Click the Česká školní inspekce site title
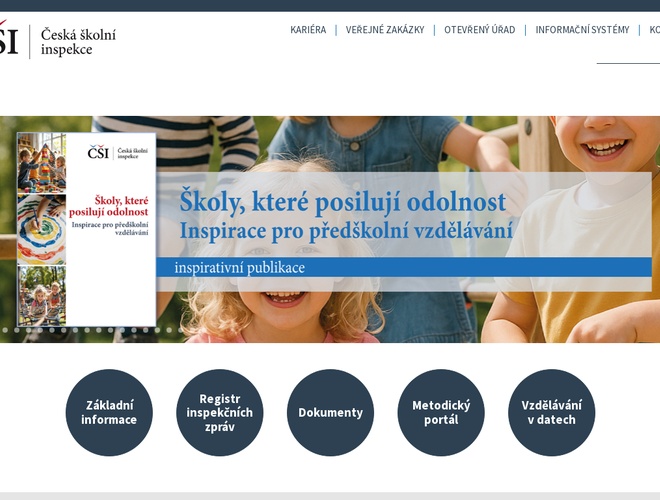 click(x=78, y=41)
